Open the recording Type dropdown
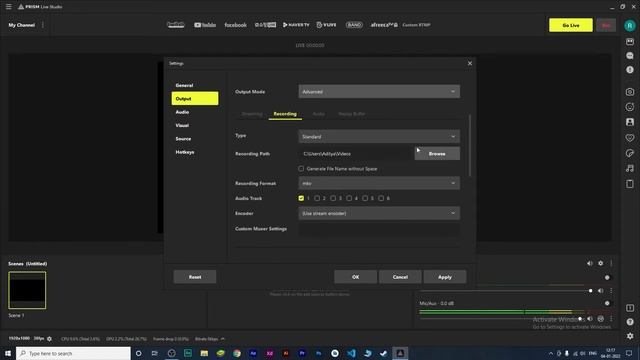 click(379, 137)
